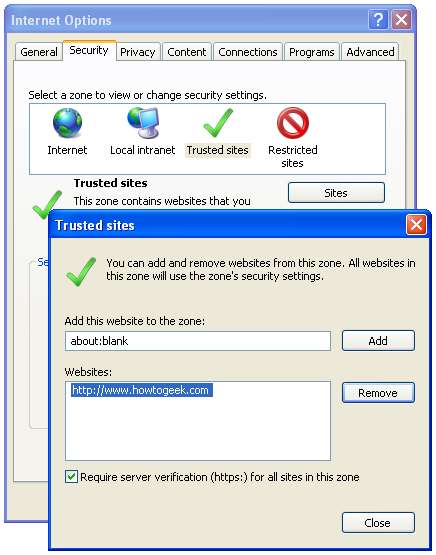Open the Content tab
This screenshot has width=436, height=555.
[187, 52]
